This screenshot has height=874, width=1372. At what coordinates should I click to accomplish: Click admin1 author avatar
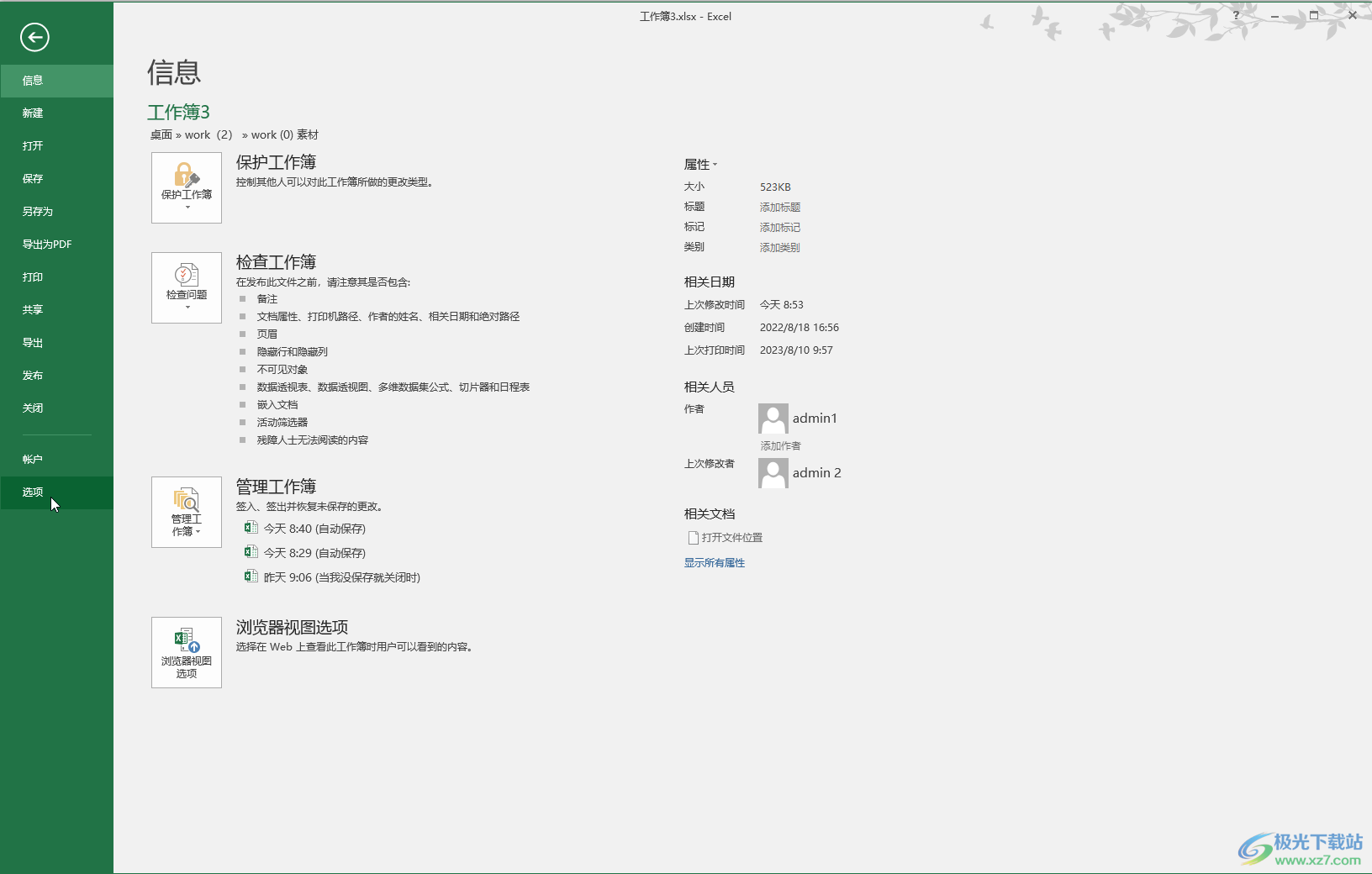click(x=773, y=418)
